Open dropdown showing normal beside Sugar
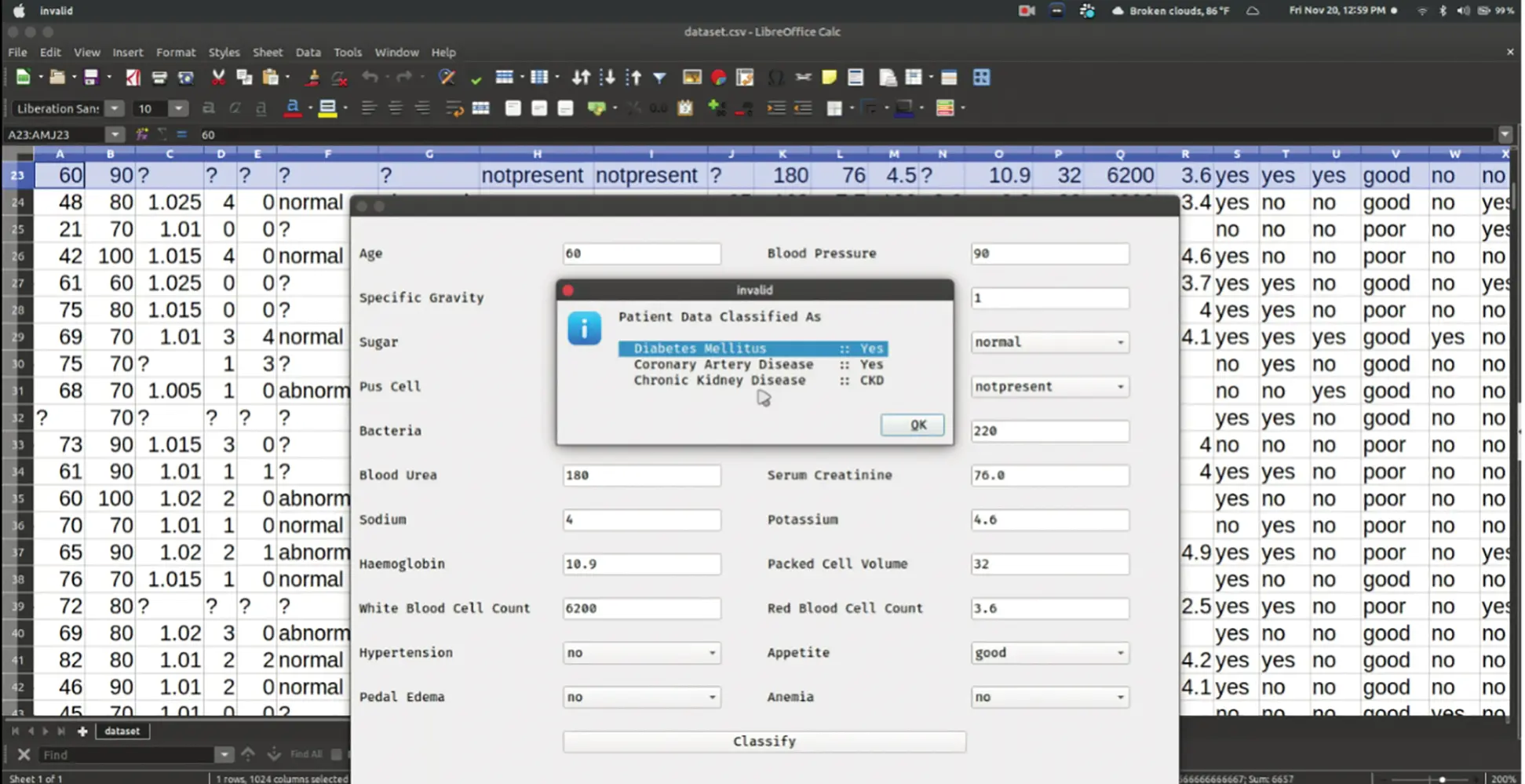Viewport: 1525px width, 784px height. coord(1049,342)
